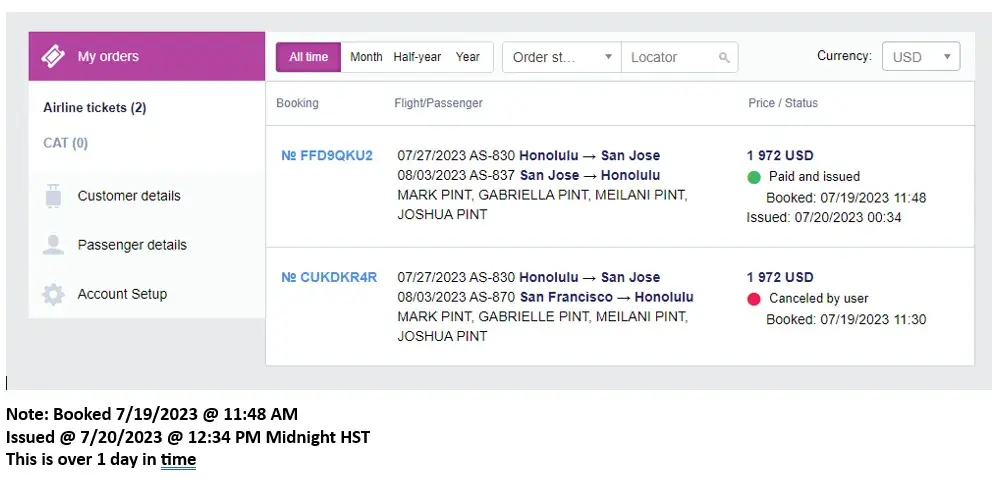Open booking № FFD9QKU2
This screenshot has height=483, width=1001.
[x=327, y=155]
